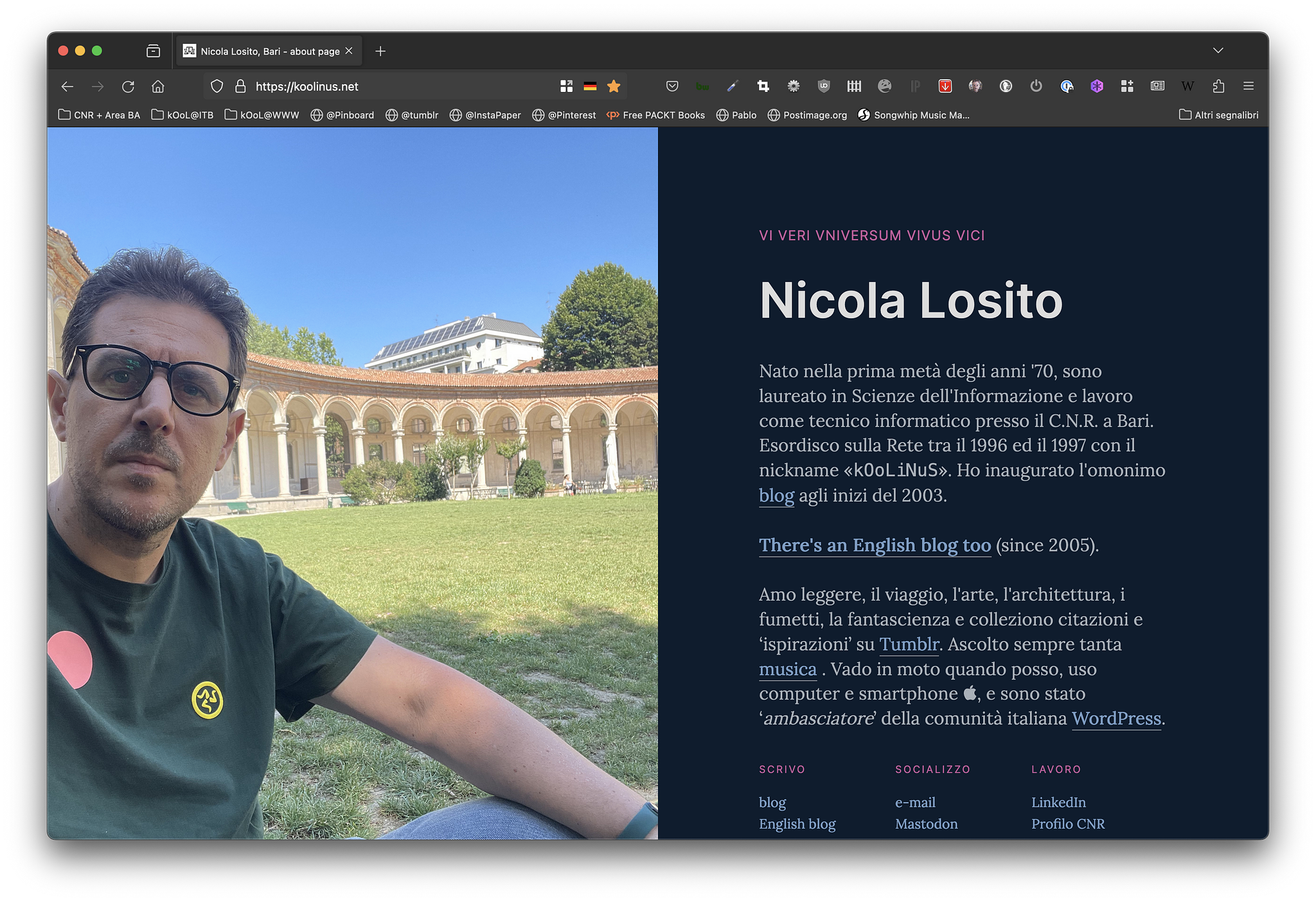
Task: Open uBlock Origin shield panel
Action: (x=824, y=86)
